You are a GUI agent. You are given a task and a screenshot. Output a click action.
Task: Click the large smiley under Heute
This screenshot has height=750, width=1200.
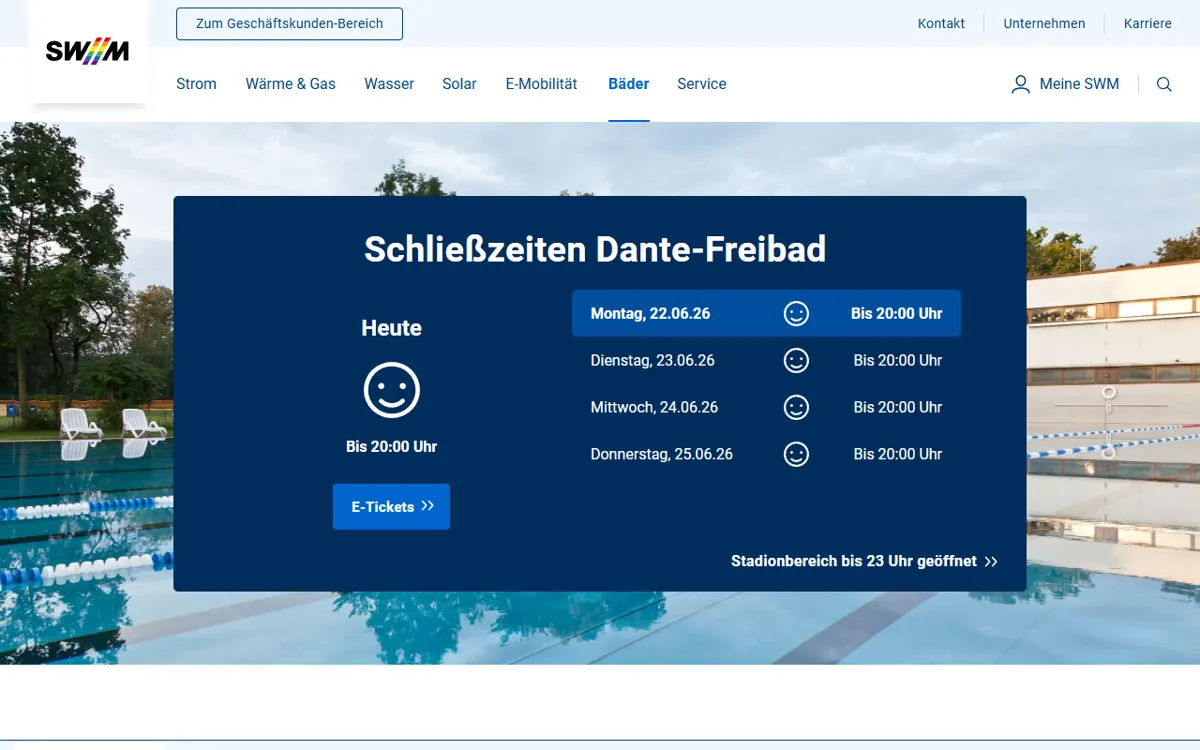pos(392,390)
